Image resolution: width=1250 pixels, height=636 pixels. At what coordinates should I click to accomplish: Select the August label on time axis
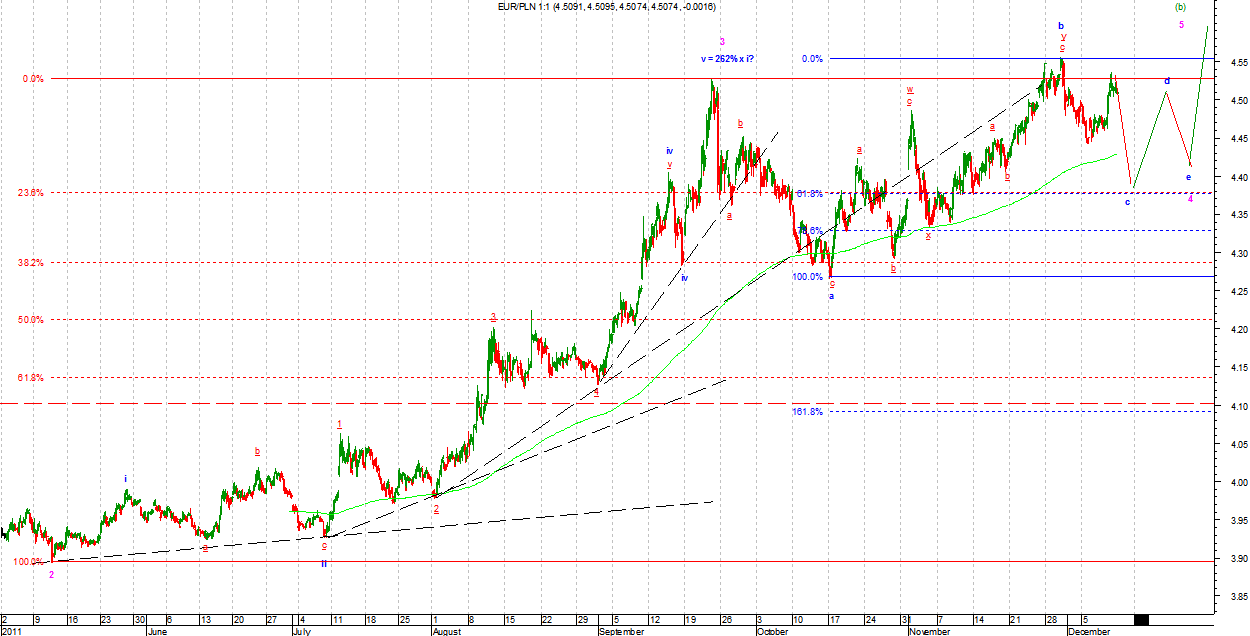449,632
